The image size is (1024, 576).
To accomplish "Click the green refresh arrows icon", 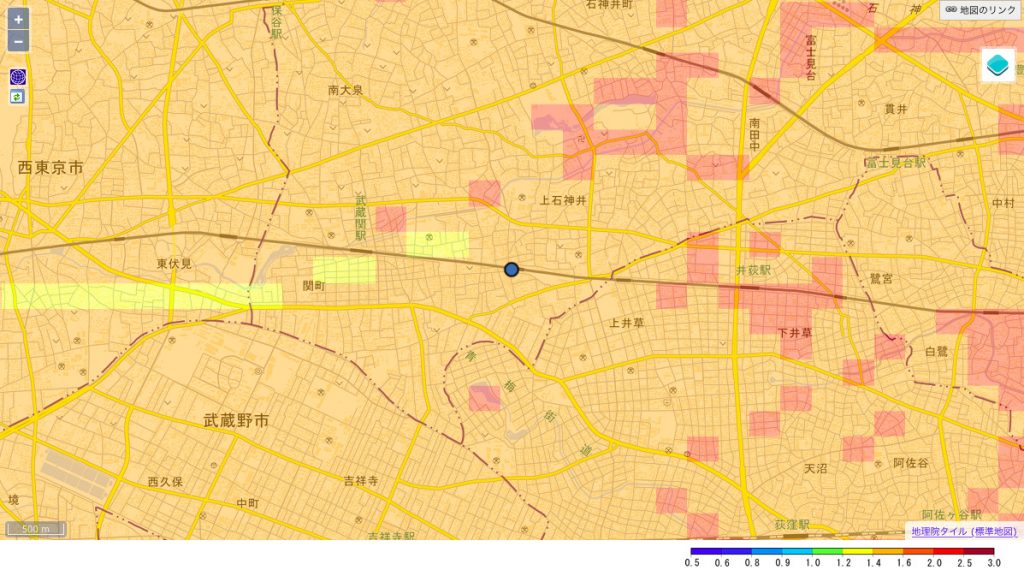I will 18,97.
